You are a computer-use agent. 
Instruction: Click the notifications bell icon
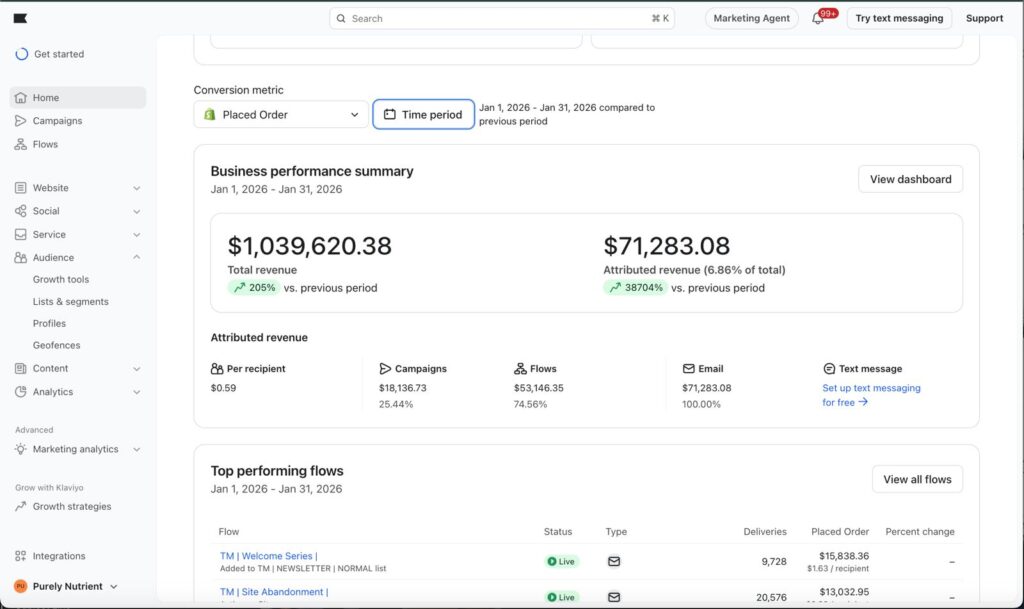[818, 19]
